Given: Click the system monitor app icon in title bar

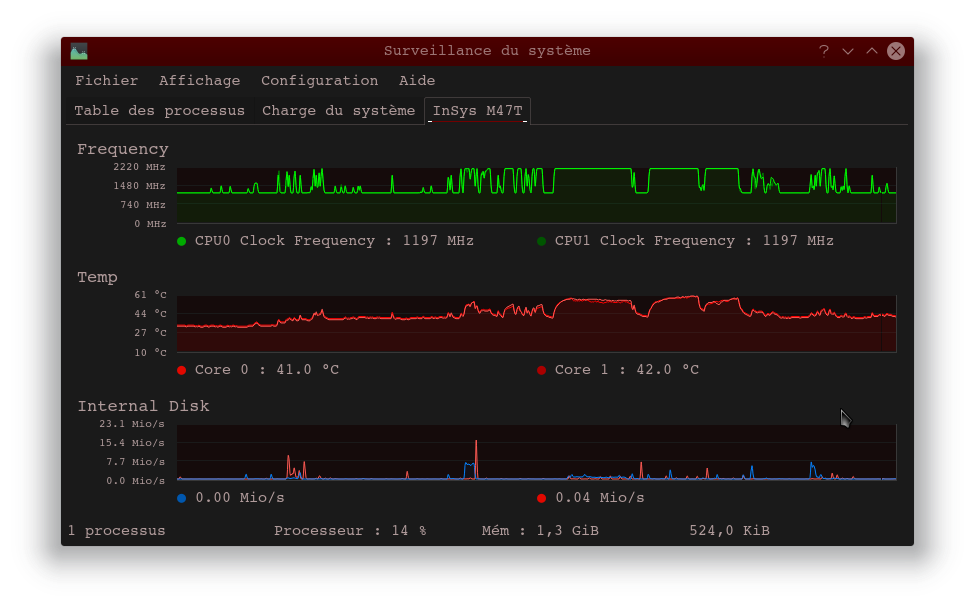Looking at the screenshot, I should 79,51.
